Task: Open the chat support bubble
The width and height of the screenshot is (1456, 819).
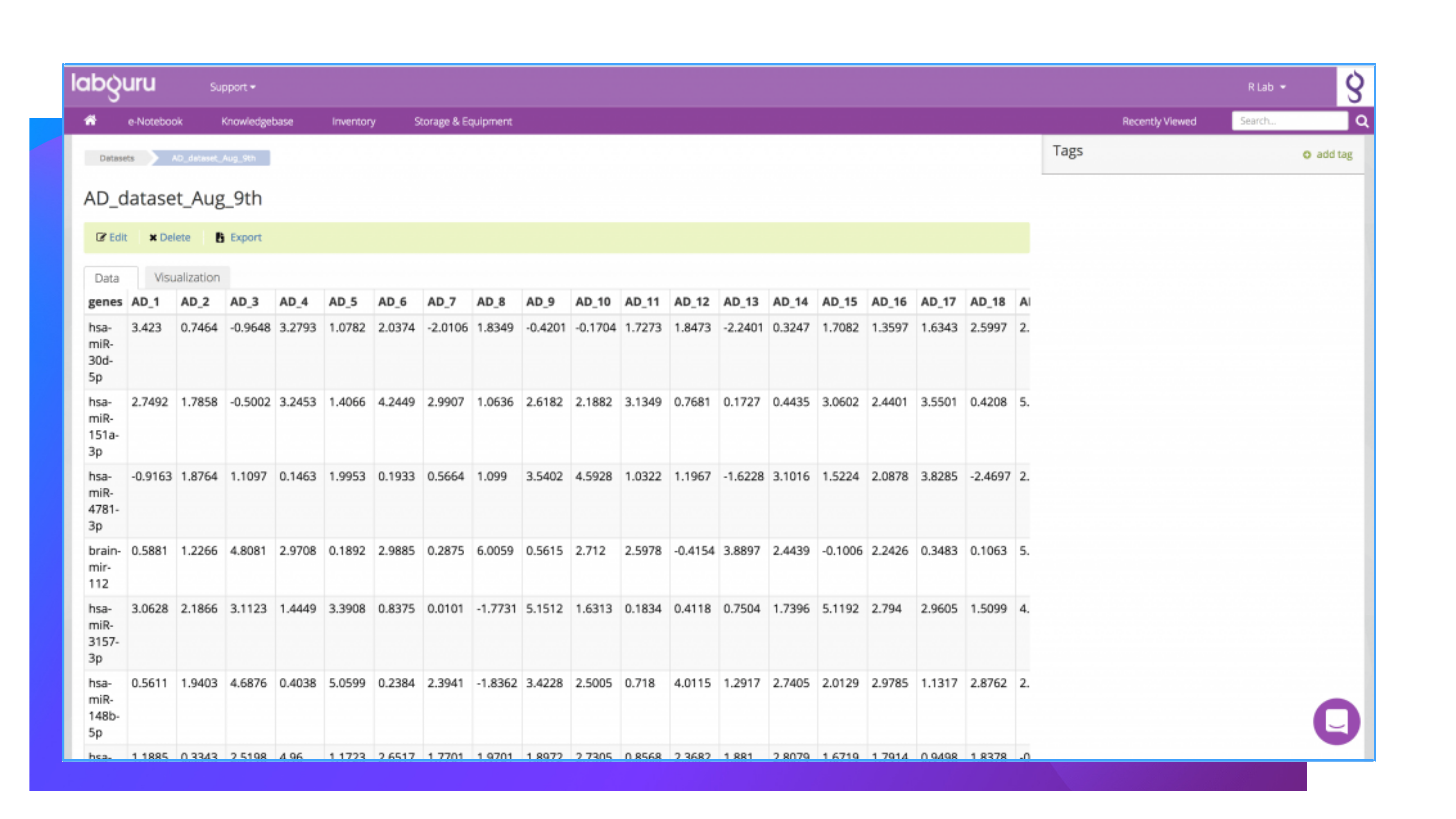Action: (1337, 721)
